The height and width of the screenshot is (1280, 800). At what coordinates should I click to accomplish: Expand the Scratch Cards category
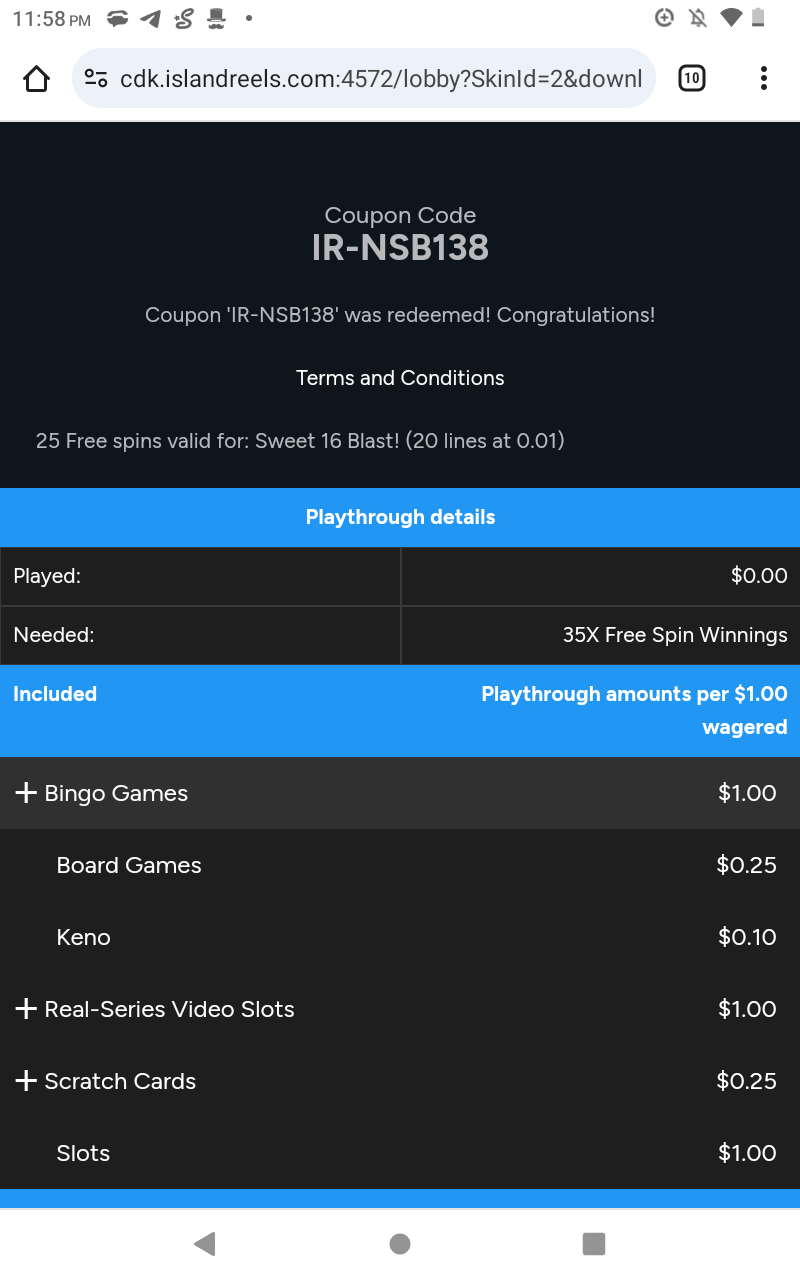pos(26,1081)
